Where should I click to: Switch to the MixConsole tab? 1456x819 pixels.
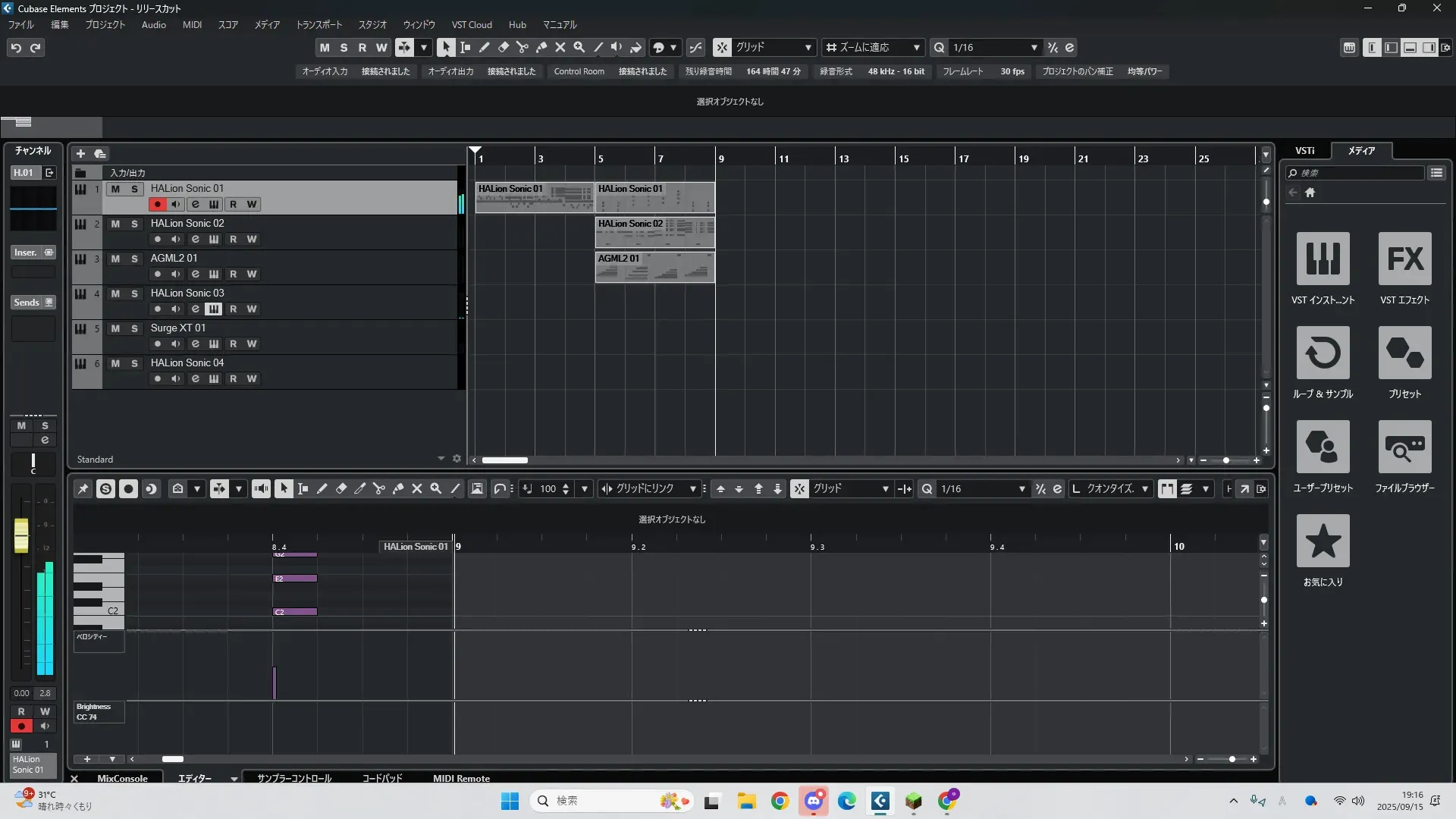[x=122, y=778]
